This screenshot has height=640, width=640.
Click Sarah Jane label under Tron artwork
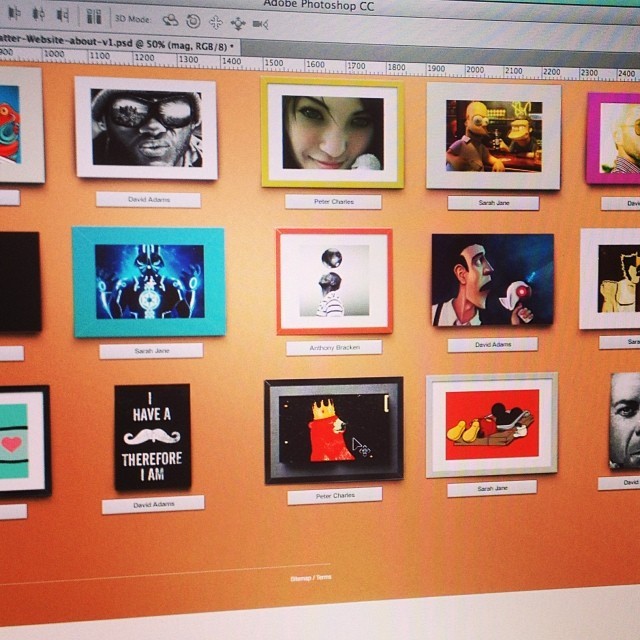click(x=151, y=351)
